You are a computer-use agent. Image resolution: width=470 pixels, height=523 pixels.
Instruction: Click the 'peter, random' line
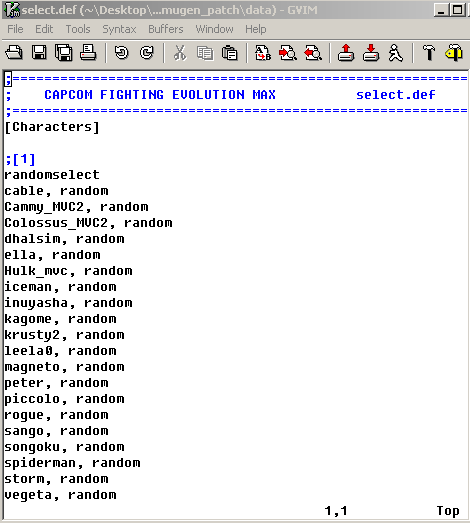[x=56, y=383]
